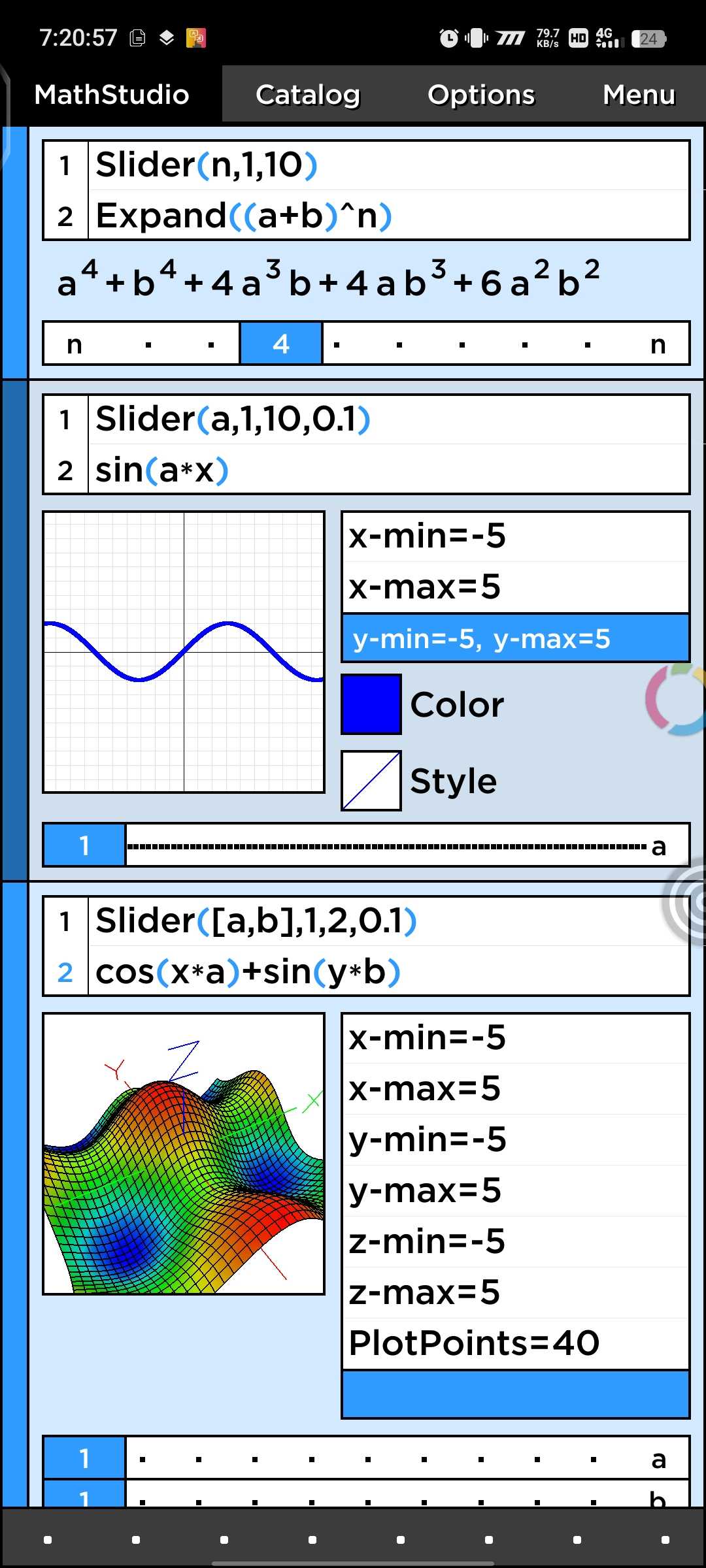The image size is (706, 1568).
Task: Open the line Style icon
Action: [371, 781]
